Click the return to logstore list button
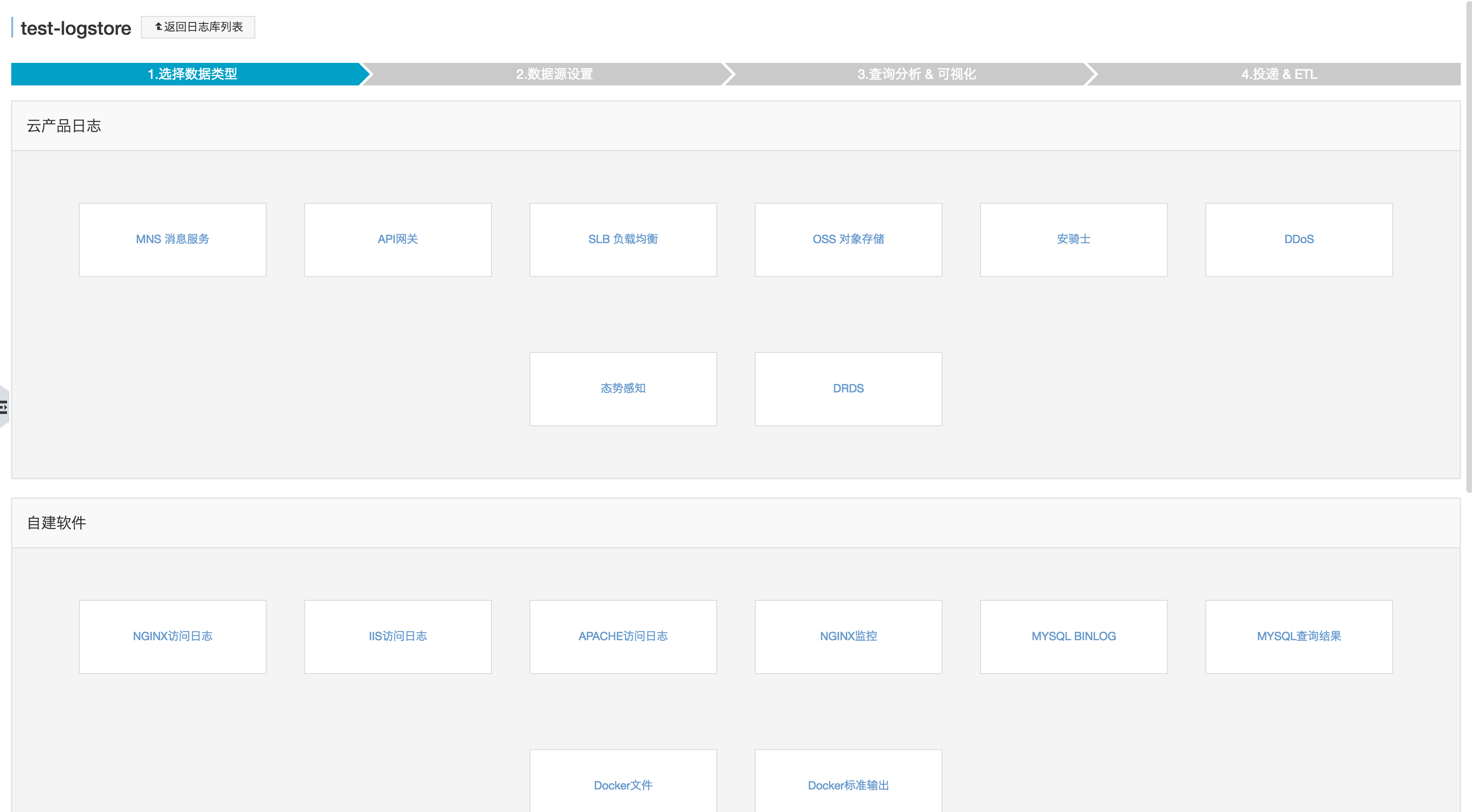 coord(198,27)
